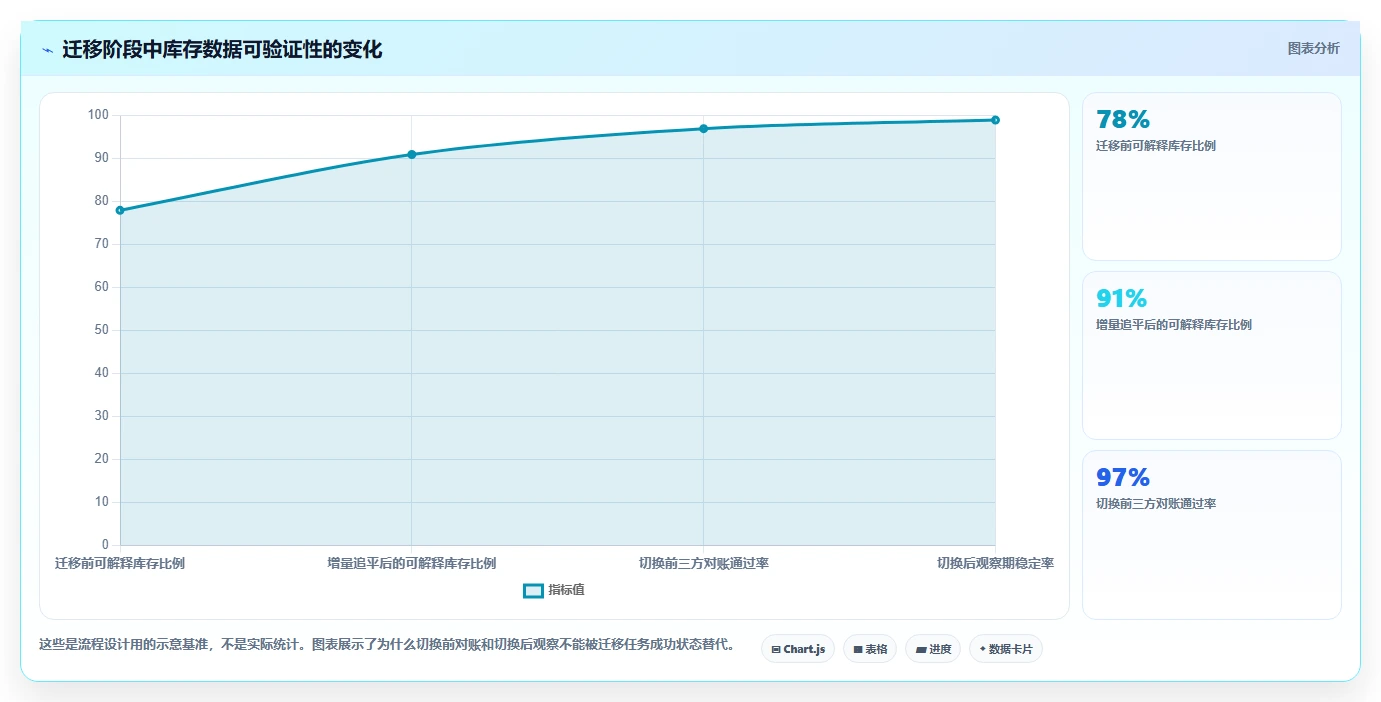Select the 数据卡片 tag pill

1006,649
